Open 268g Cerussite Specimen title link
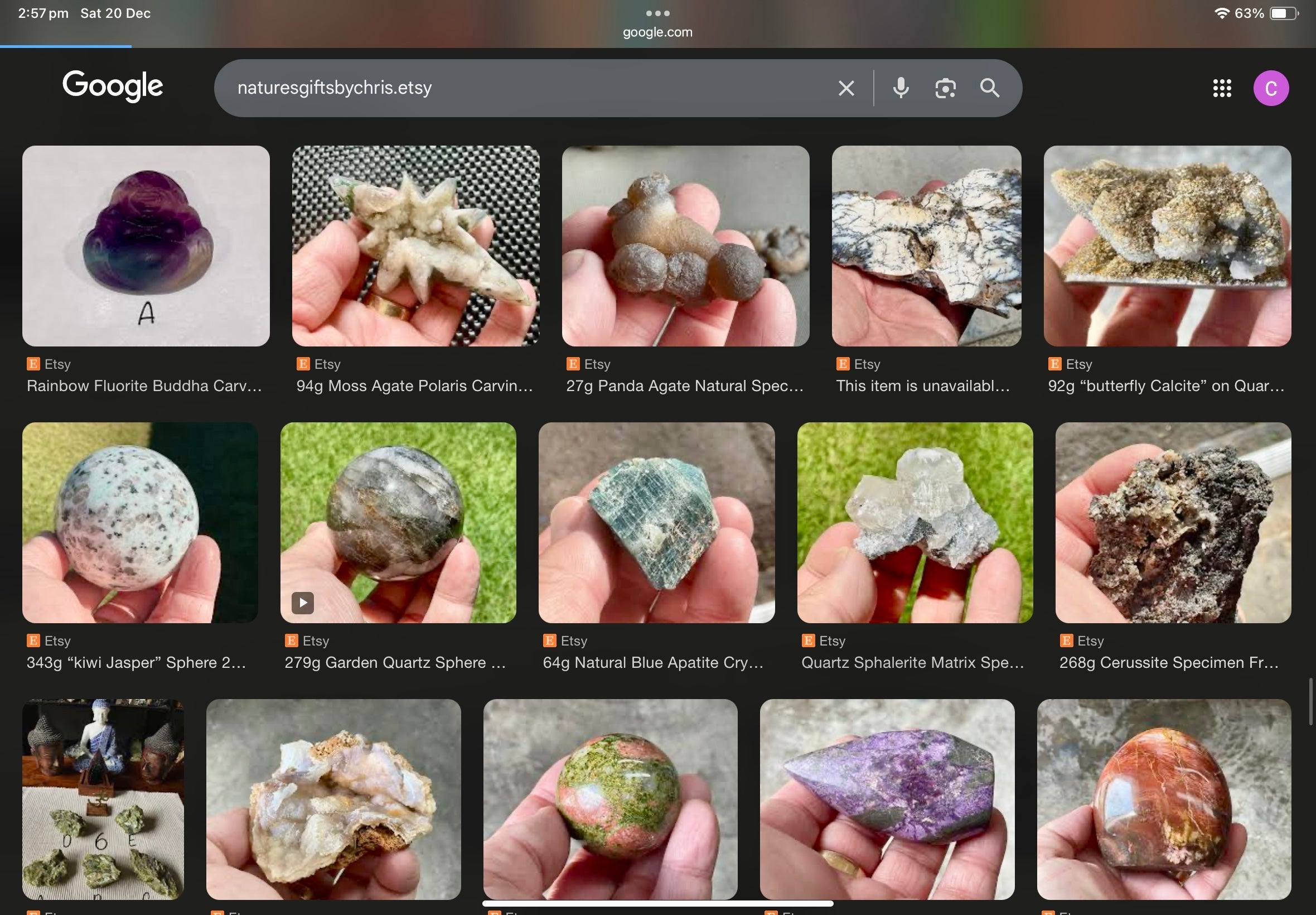1316x915 pixels. [x=1168, y=663]
